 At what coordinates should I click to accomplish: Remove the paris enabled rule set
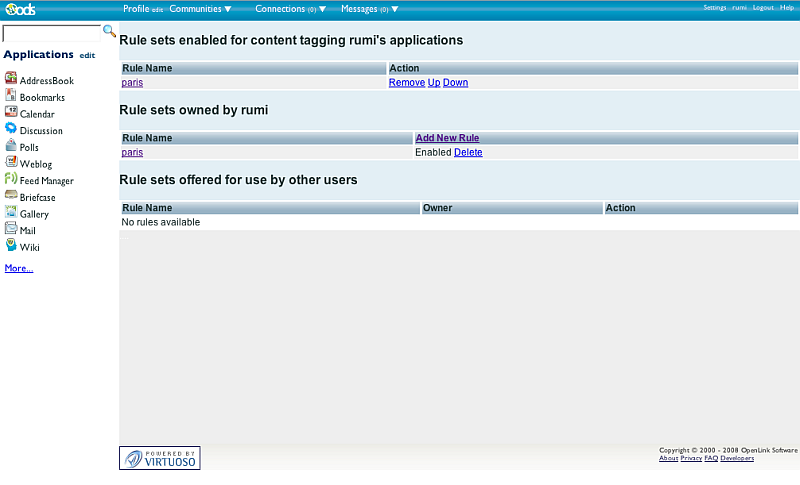406,83
